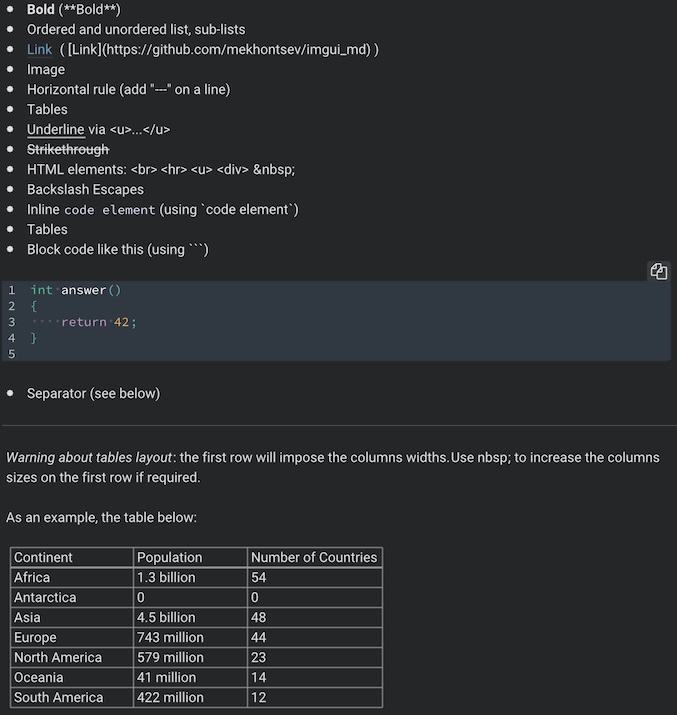Click the "Strikethrough" list item
This screenshot has width=677, height=715.
pos(68,149)
